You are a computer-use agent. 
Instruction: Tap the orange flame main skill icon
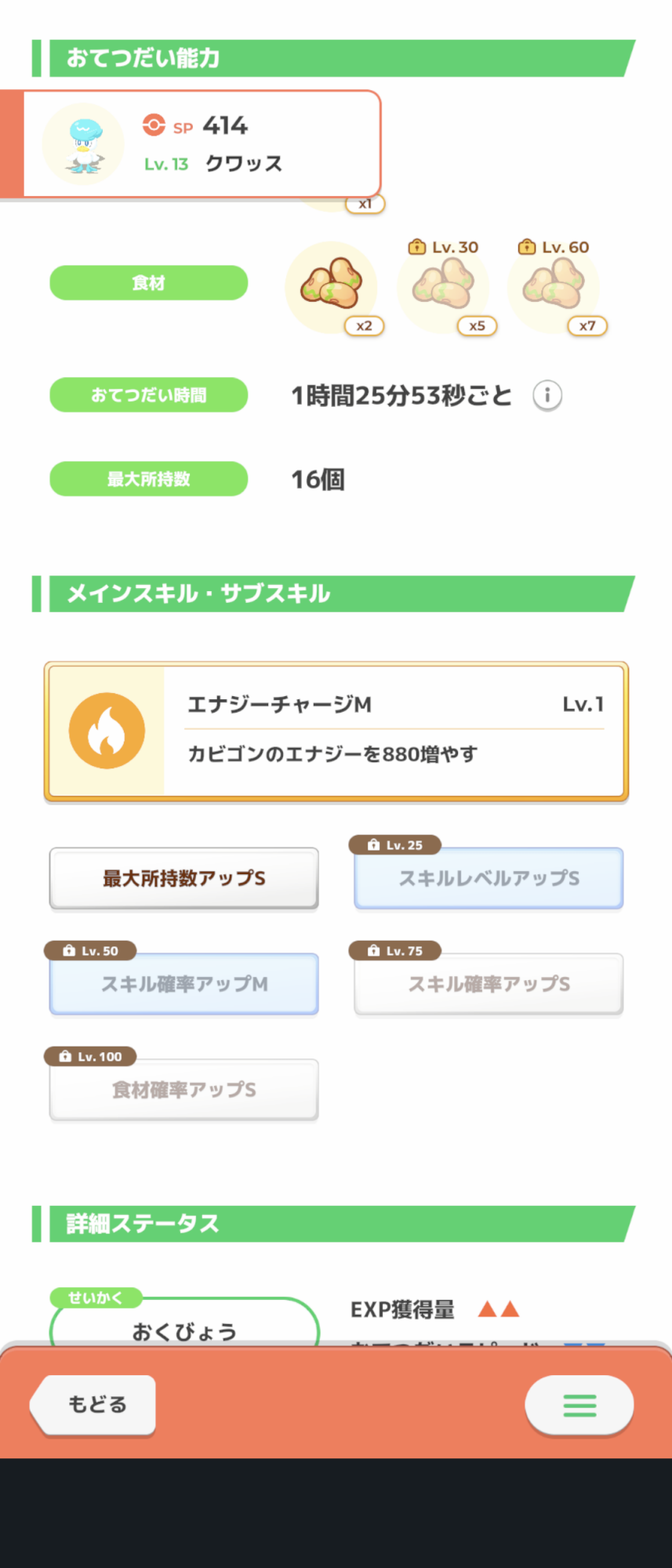tap(107, 731)
